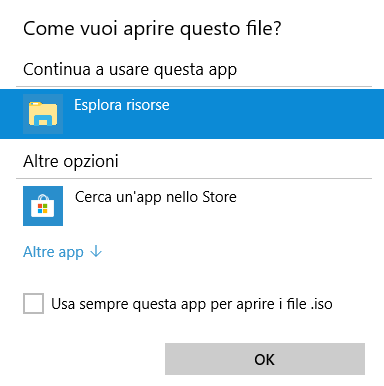This screenshot has width=384, height=386.
Task: Show more apps via Altre app
Action: (x=62, y=252)
